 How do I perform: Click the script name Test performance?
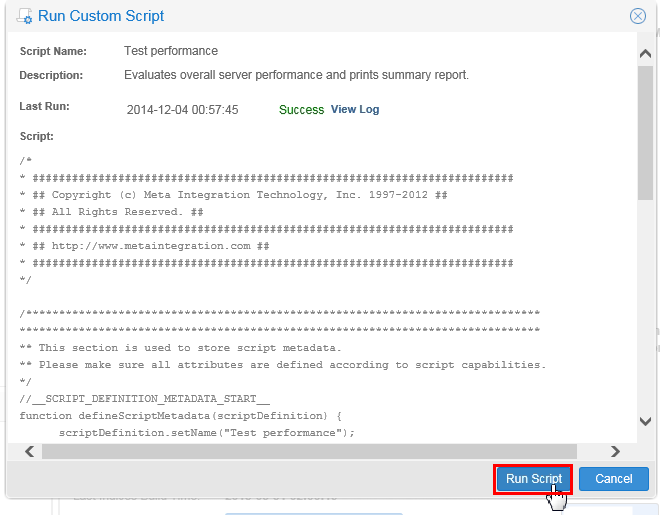click(171, 51)
